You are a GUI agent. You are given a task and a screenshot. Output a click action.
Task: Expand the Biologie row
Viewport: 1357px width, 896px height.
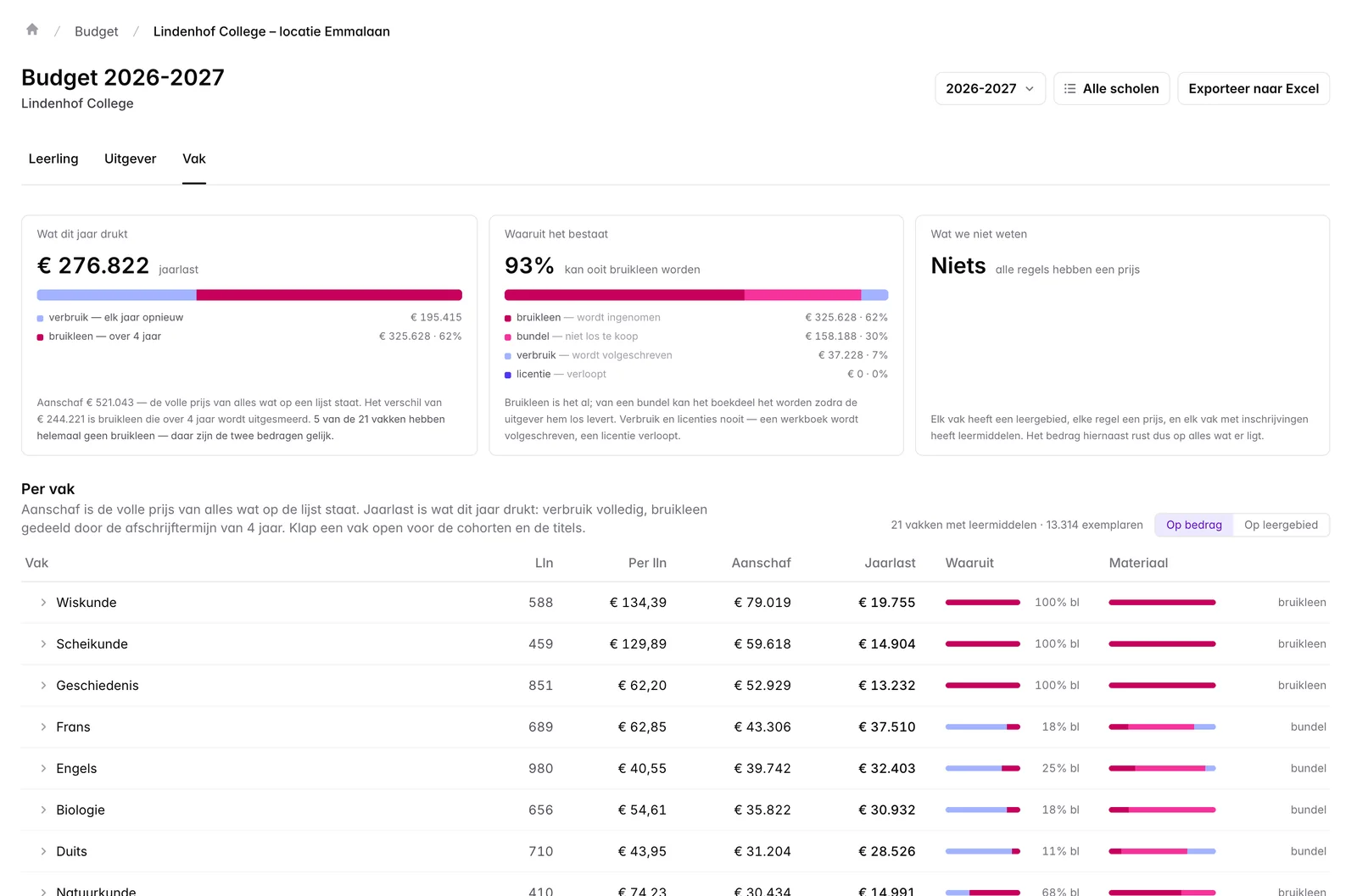[x=43, y=810]
